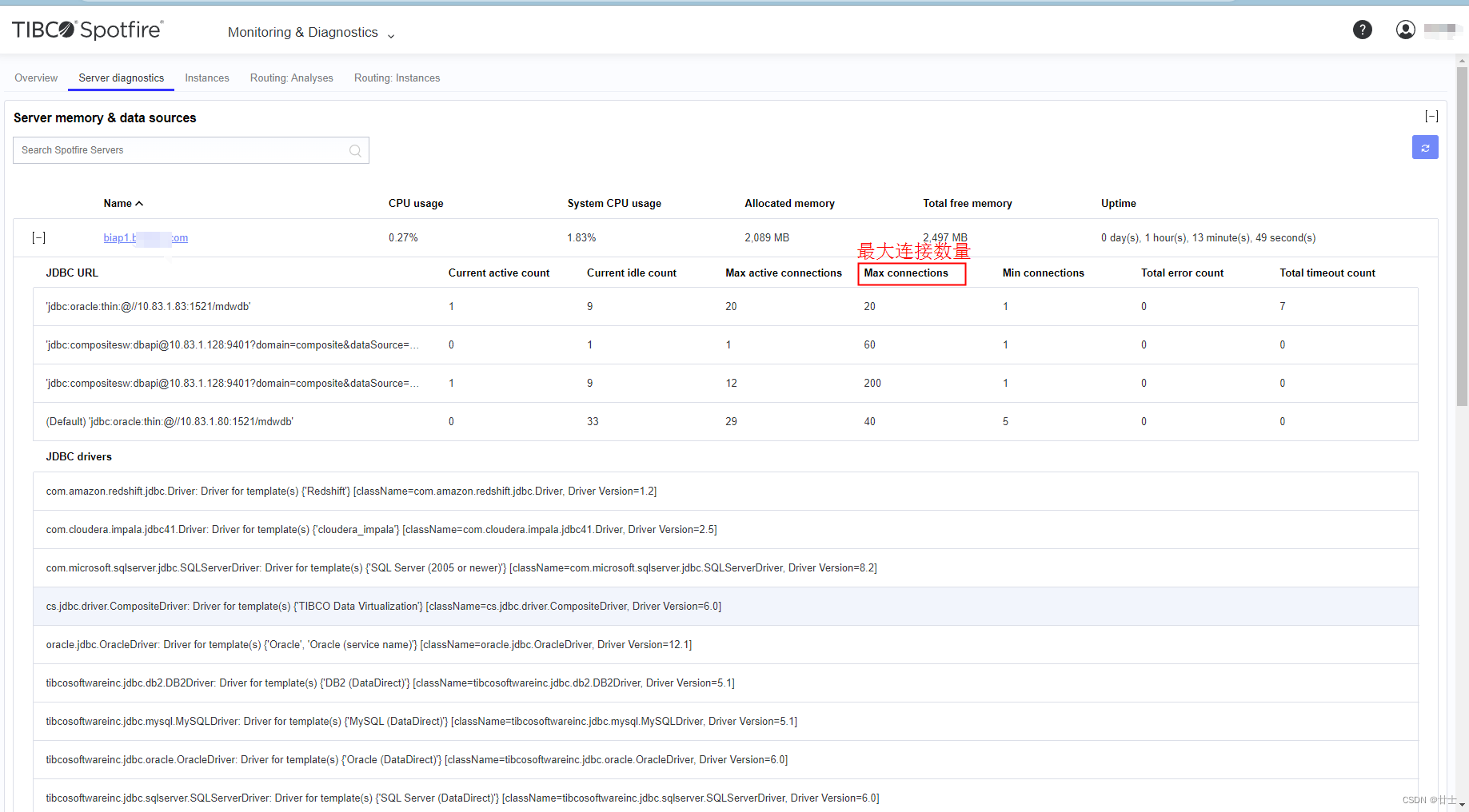Click max connections value 200

coord(872,384)
